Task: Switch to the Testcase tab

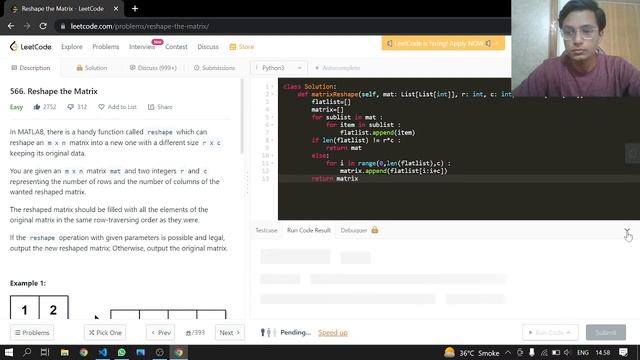Action: pos(266,230)
